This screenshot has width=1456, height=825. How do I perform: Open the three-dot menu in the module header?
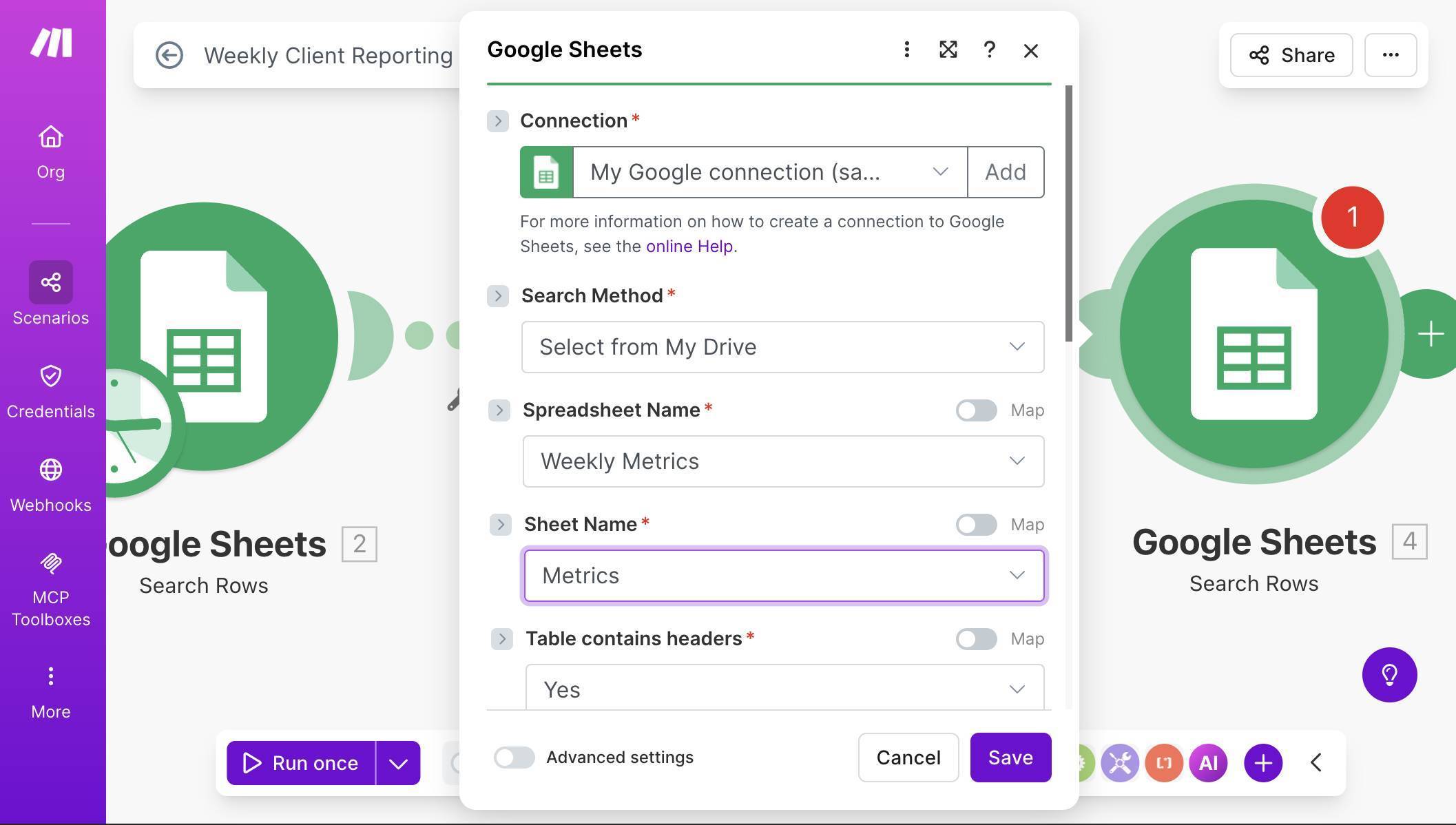click(x=906, y=50)
